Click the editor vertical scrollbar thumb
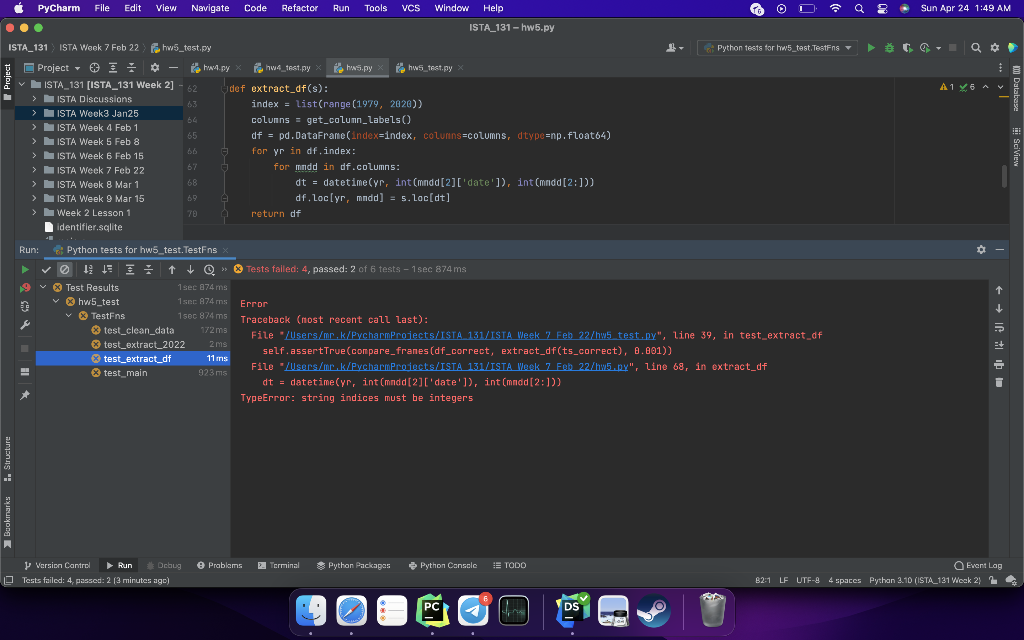The image size is (1024, 640). pos(1004,176)
